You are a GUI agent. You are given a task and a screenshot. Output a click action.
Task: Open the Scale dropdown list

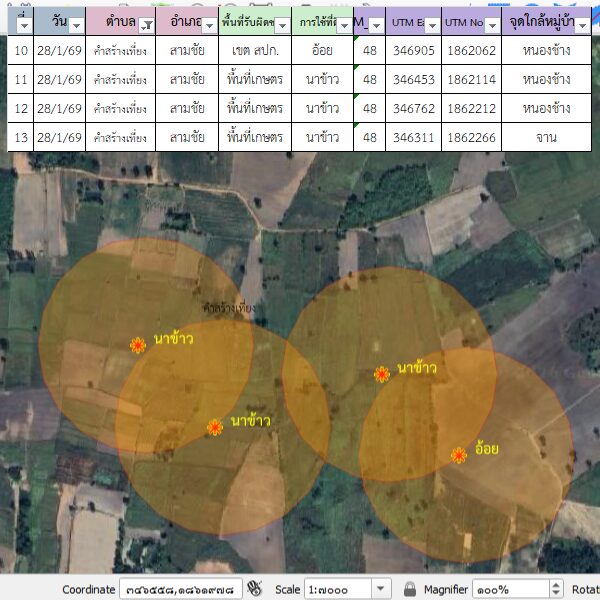pyautogui.click(x=380, y=589)
